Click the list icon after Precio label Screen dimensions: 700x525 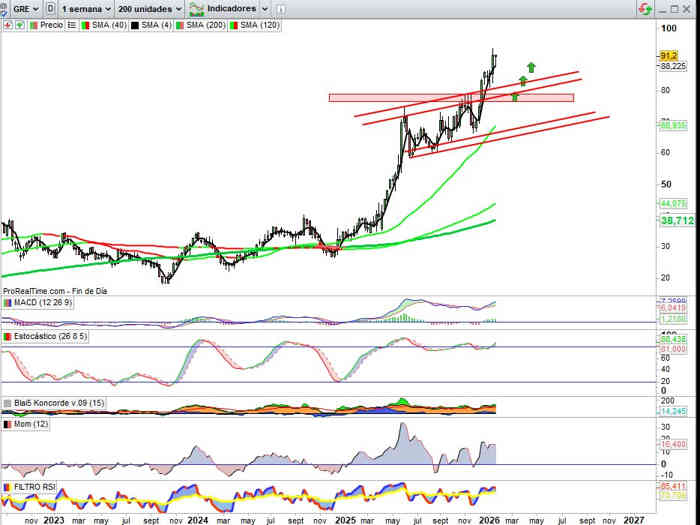[x=71, y=23]
